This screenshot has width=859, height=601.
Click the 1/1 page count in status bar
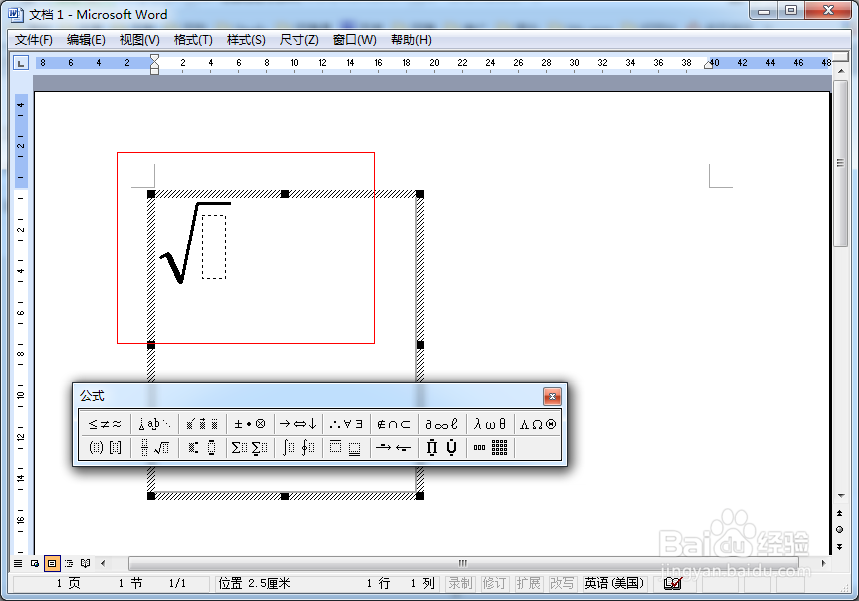(177, 583)
